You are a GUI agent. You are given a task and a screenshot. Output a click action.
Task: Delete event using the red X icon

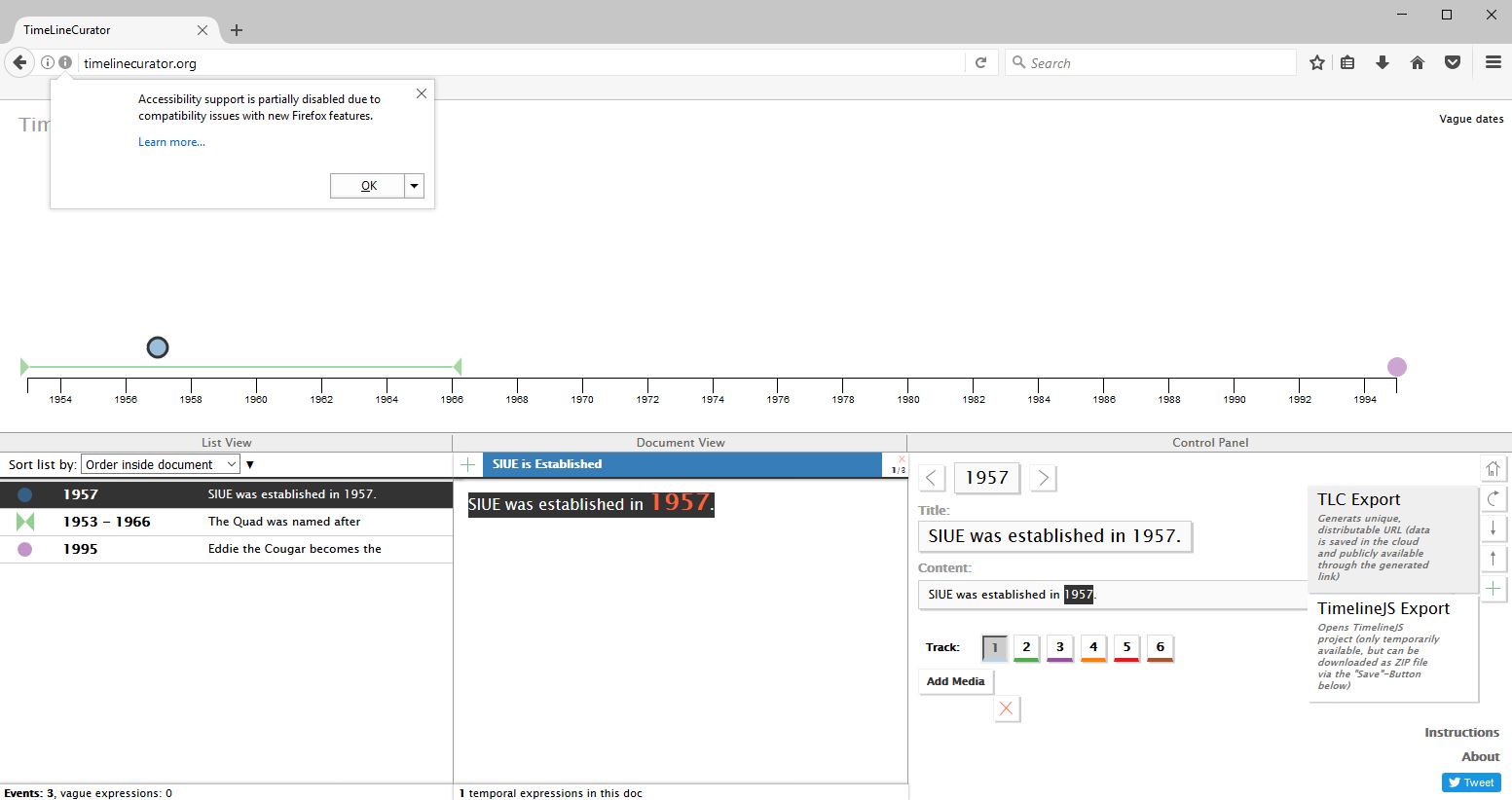[1006, 709]
